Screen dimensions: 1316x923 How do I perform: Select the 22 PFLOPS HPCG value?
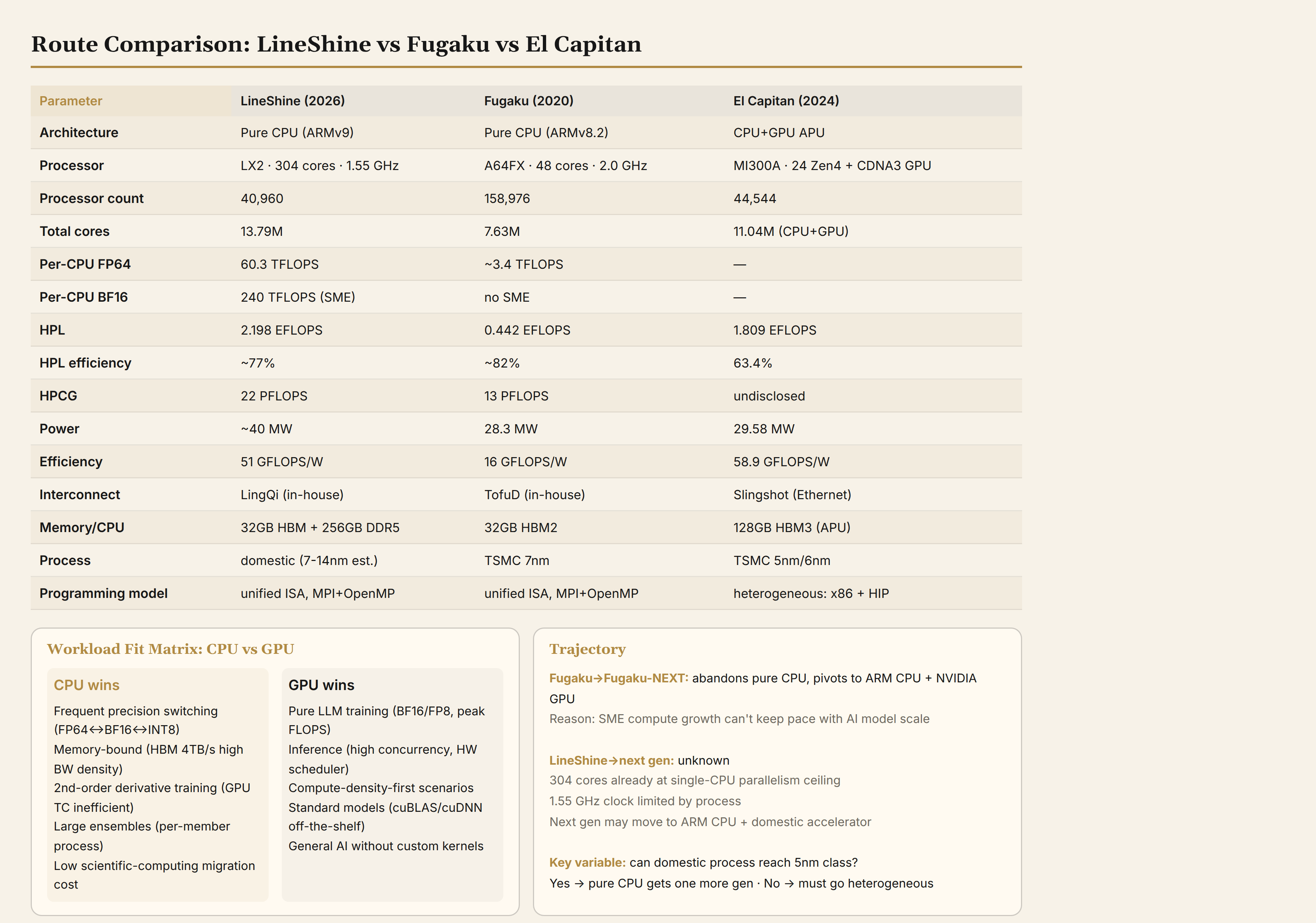click(273, 396)
